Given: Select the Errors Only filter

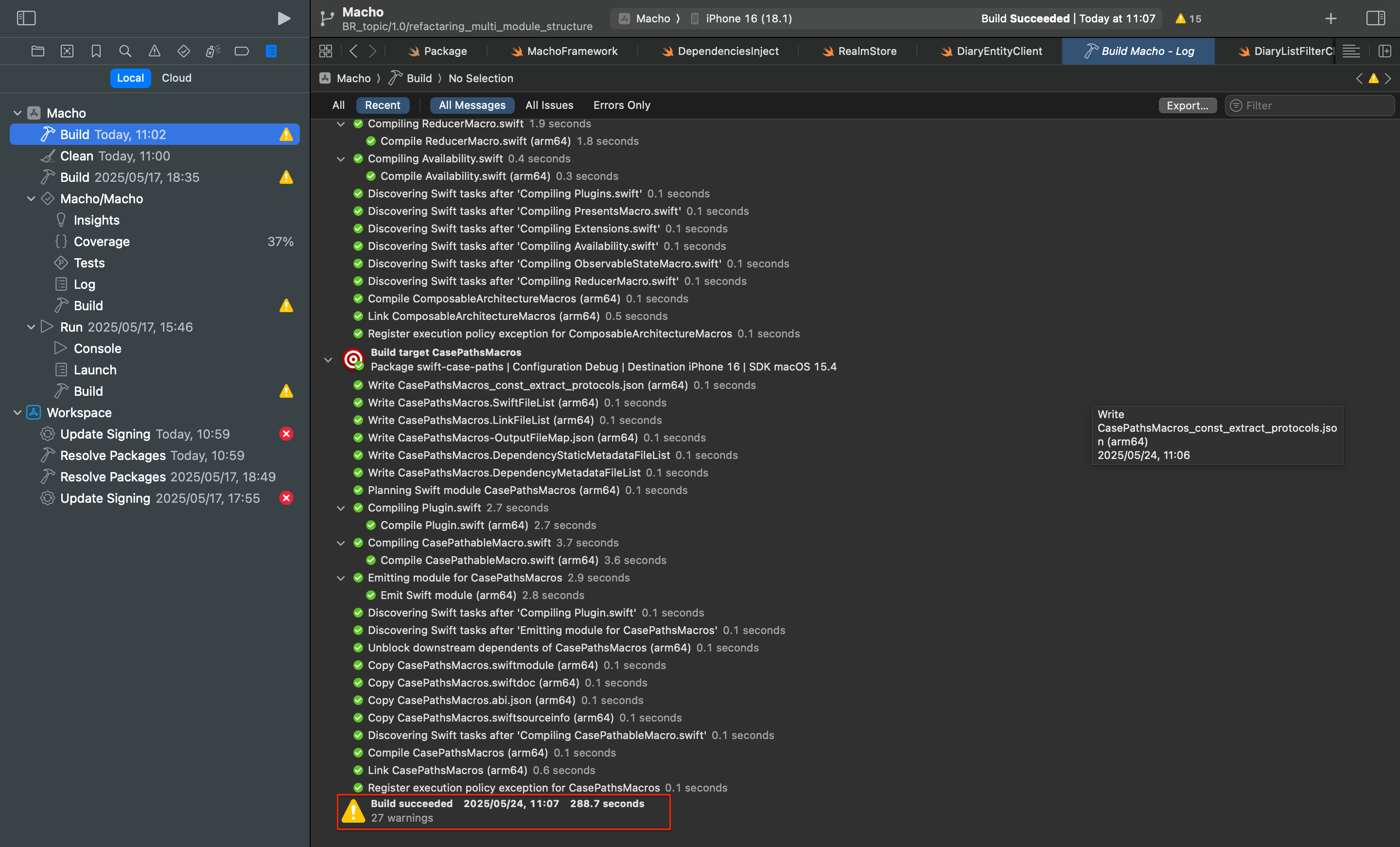Looking at the screenshot, I should (622, 105).
